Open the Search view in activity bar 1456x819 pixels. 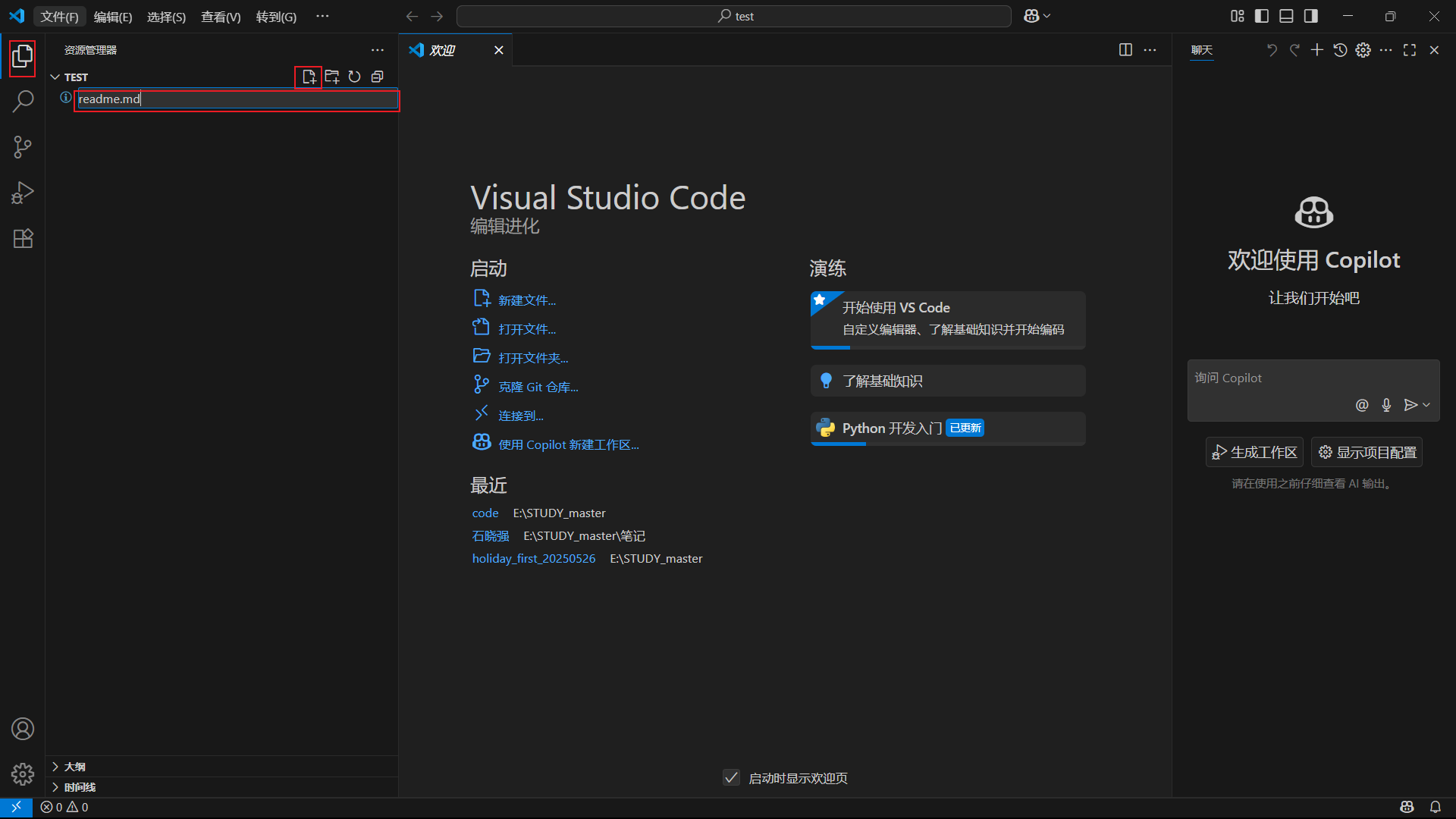[x=23, y=101]
